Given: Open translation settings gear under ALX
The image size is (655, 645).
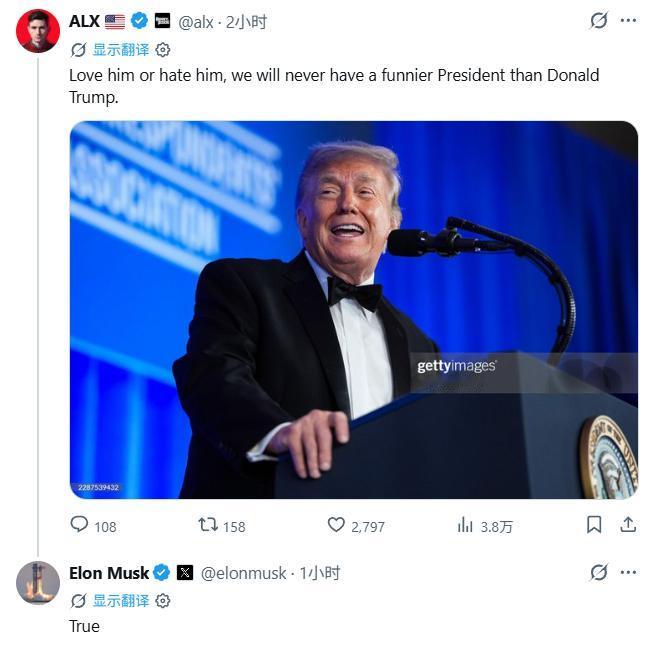Looking at the screenshot, I should click(162, 50).
